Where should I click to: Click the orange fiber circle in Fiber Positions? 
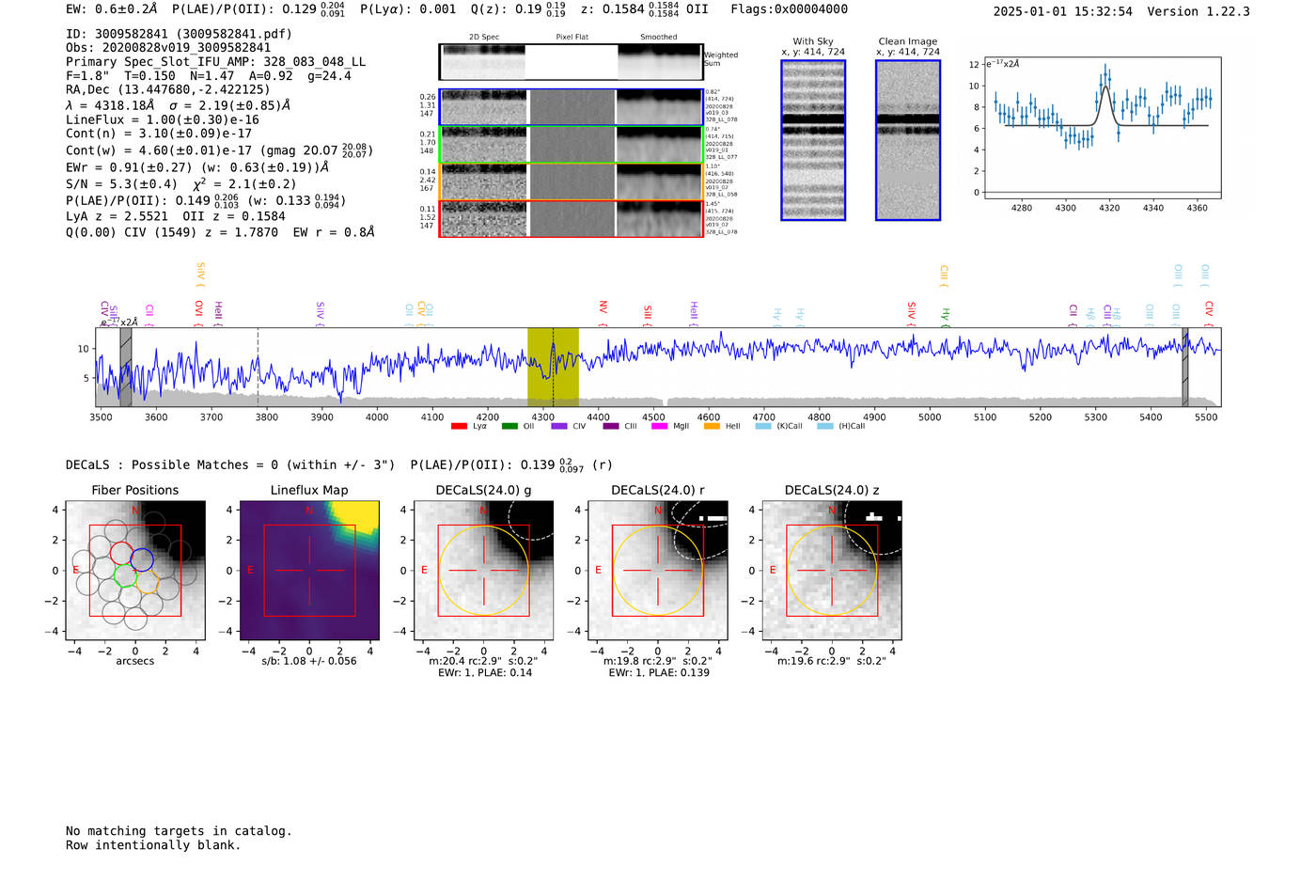point(147,582)
